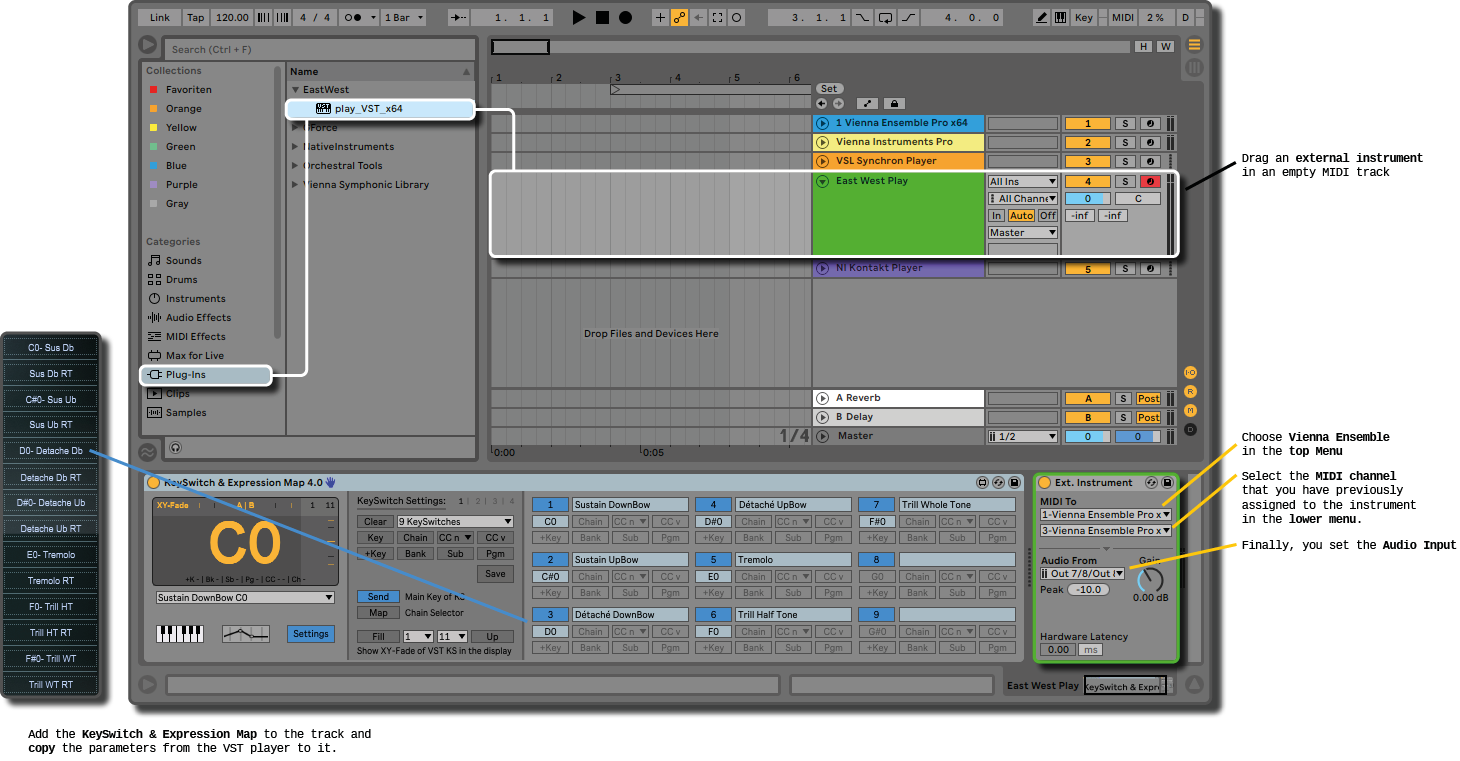
Task: Open the 1-Vienna Ensemble Pro MIDI To dropdown
Action: 1106,514
